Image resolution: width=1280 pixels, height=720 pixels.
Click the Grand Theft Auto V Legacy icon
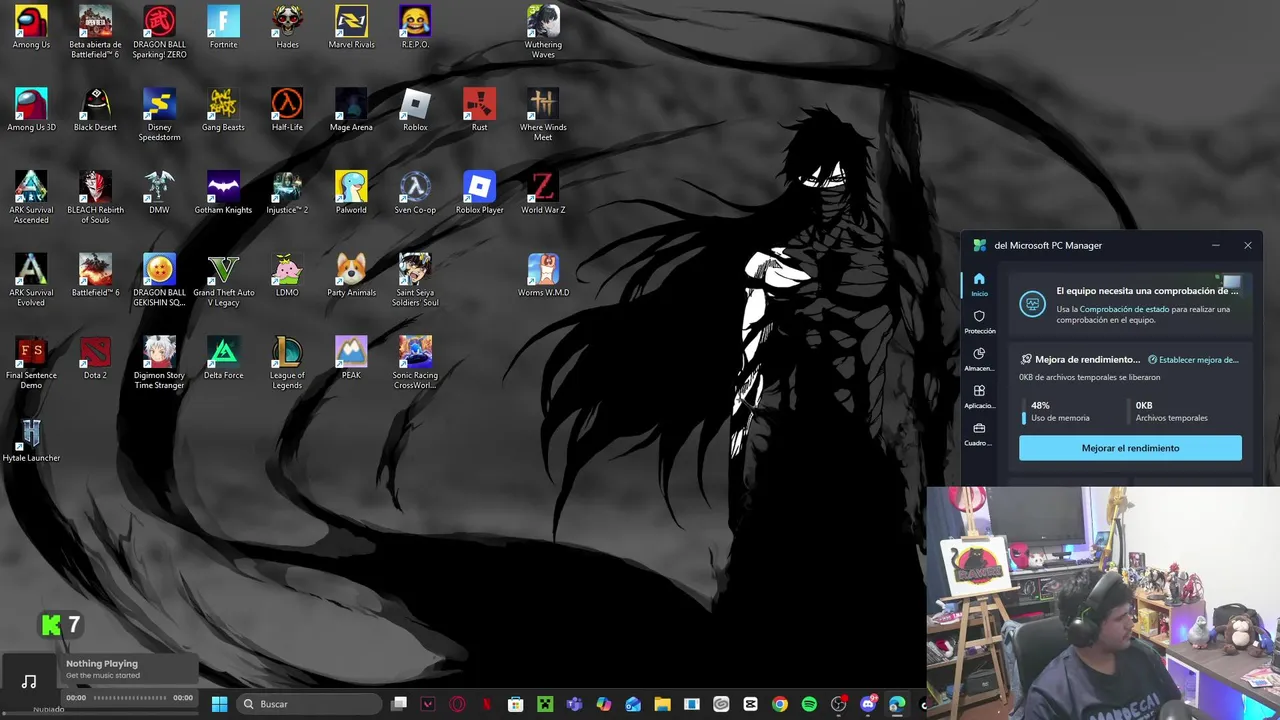point(223,281)
